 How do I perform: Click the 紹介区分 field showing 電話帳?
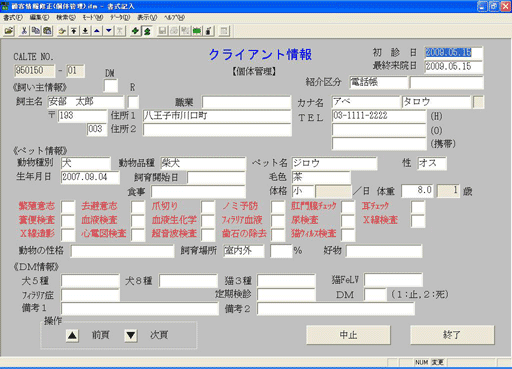378,82
